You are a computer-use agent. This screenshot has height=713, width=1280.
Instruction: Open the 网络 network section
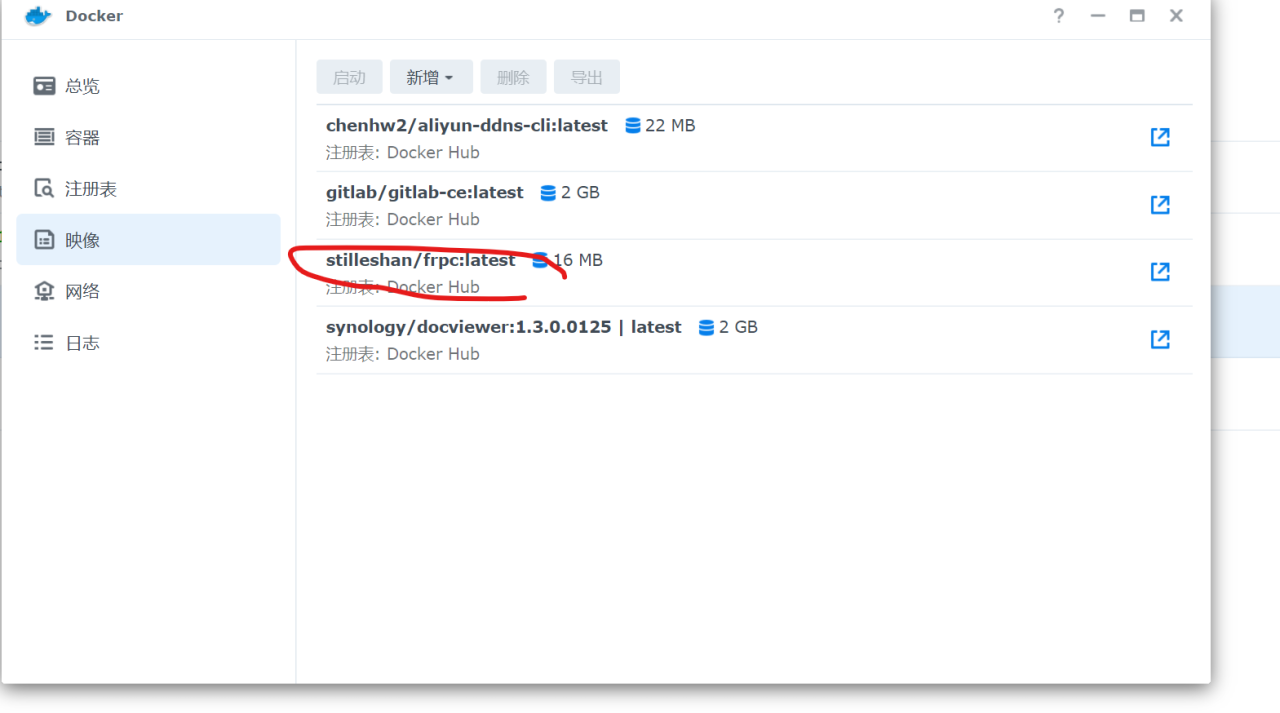[82, 292]
